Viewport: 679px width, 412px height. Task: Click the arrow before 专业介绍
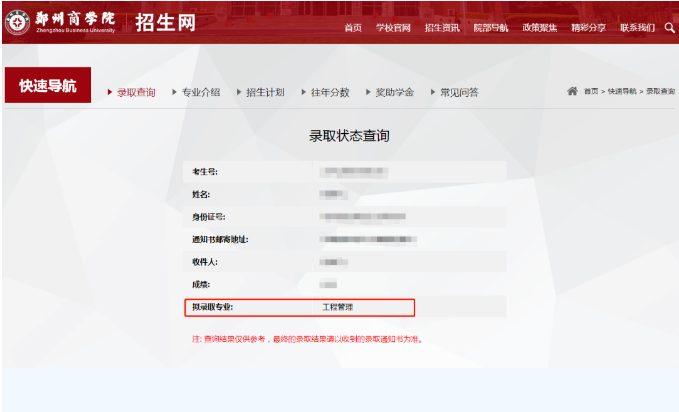click(x=175, y=92)
